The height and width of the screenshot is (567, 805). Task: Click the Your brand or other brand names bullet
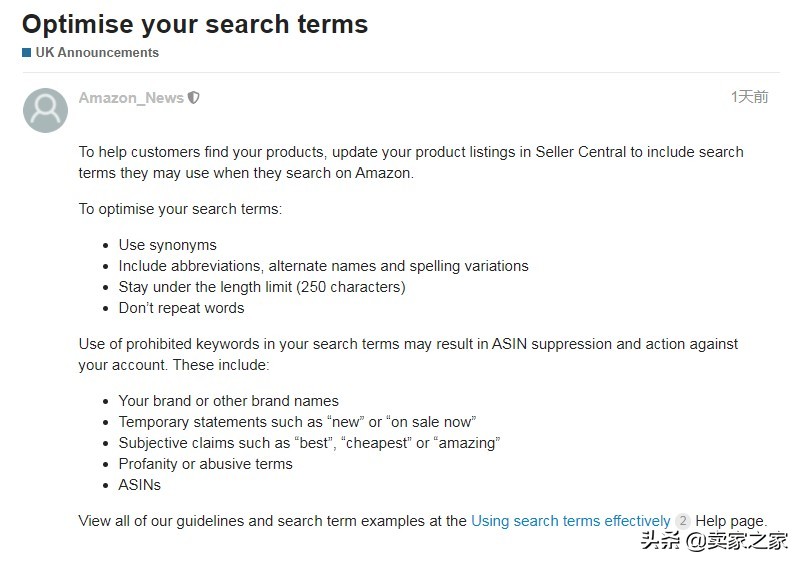pyautogui.click(x=228, y=401)
